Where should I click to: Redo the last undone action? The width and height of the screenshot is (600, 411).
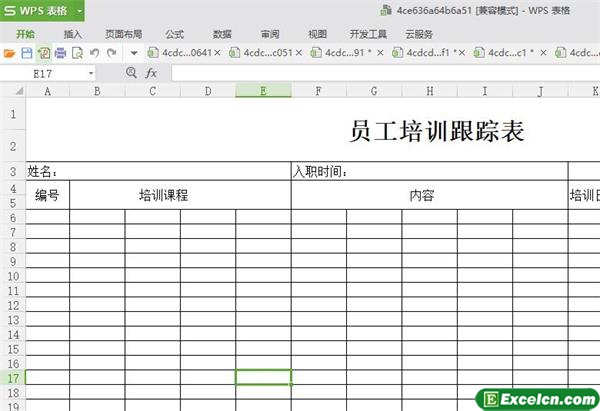pos(110,52)
